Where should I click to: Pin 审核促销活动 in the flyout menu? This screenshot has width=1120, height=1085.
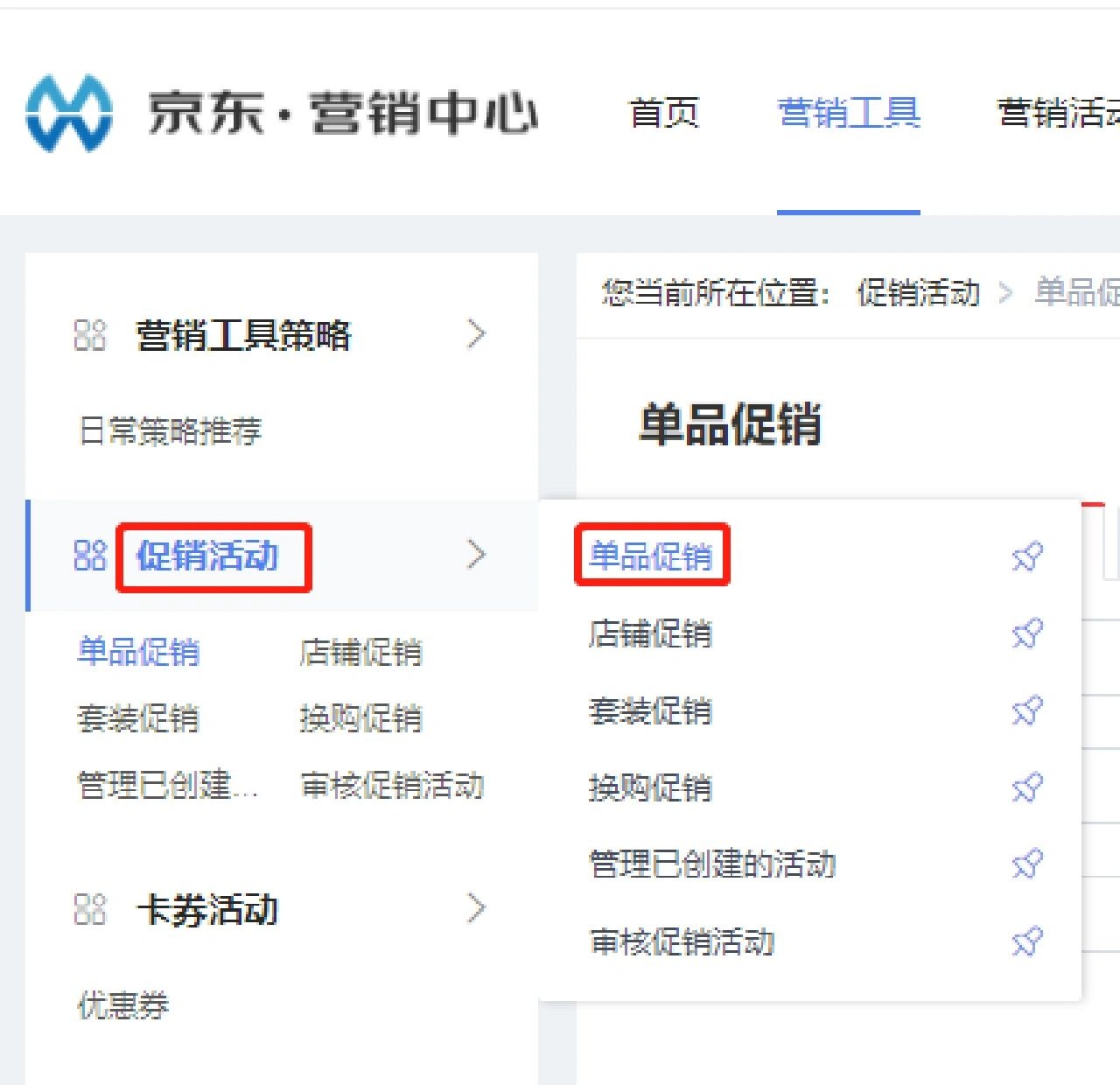click(x=1027, y=941)
